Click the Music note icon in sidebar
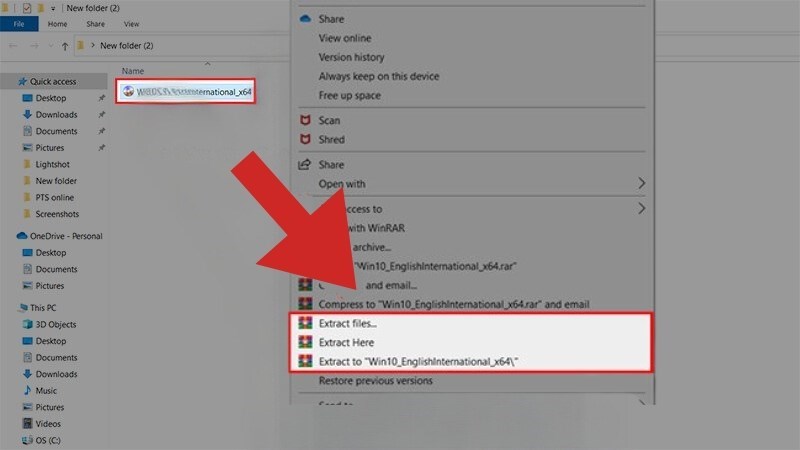This screenshot has width=800, height=450. pos(28,390)
